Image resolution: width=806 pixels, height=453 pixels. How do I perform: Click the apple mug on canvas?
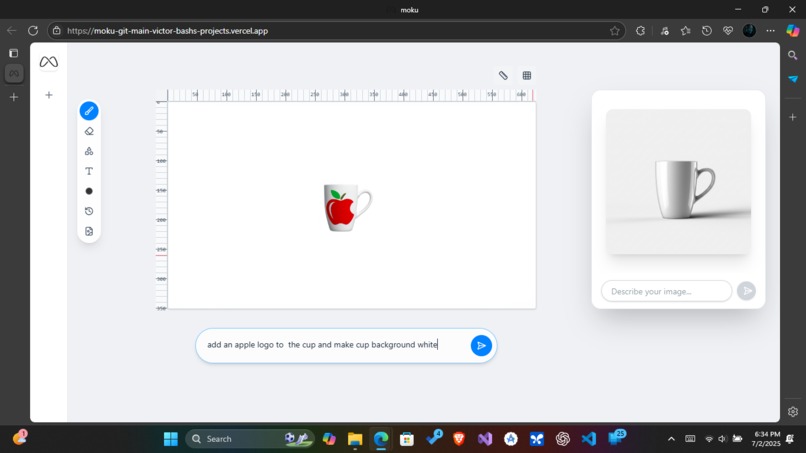click(347, 207)
